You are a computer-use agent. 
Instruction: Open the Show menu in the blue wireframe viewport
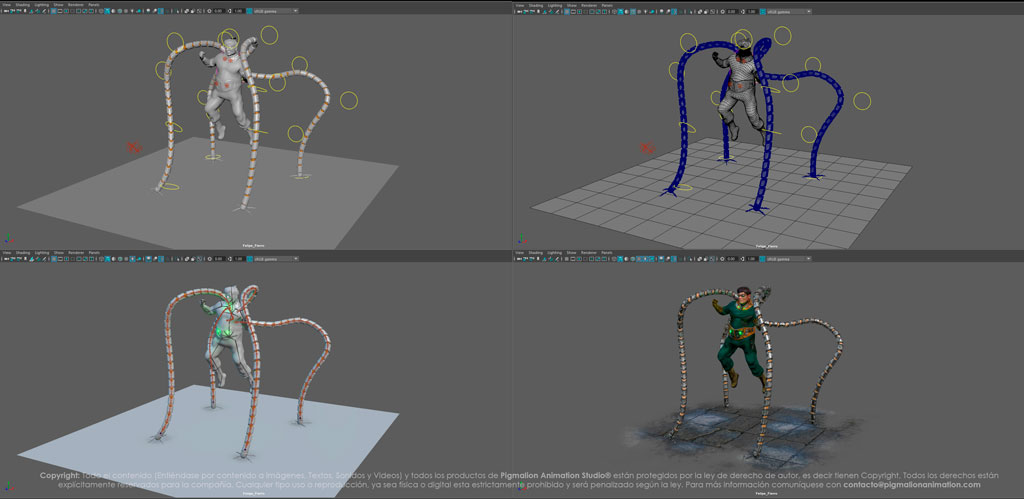(571, 5)
